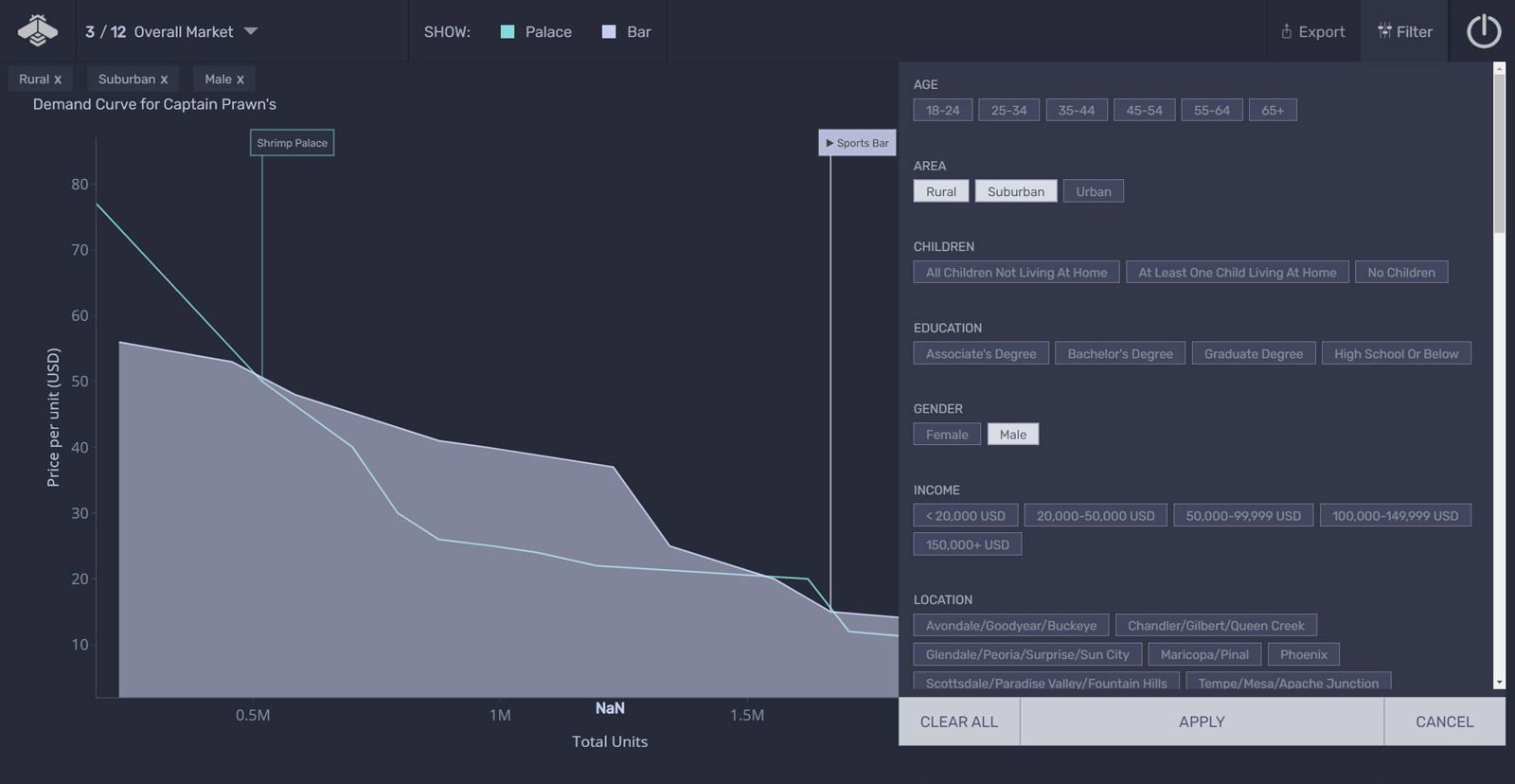Select the < 20,000 USD income filter
This screenshot has width=1515, height=784.
click(x=966, y=516)
